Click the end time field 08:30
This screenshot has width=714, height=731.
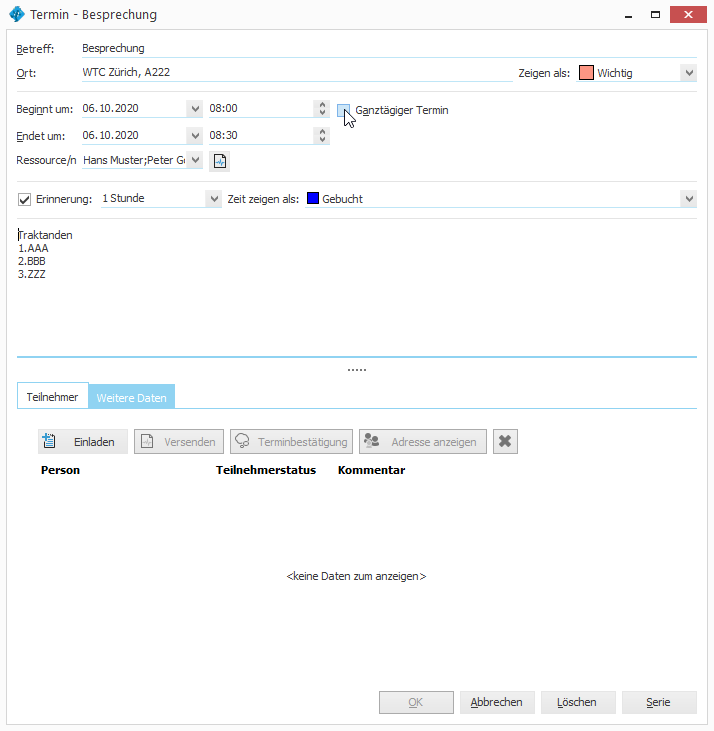pyautogui.click(x=261, y=136)
